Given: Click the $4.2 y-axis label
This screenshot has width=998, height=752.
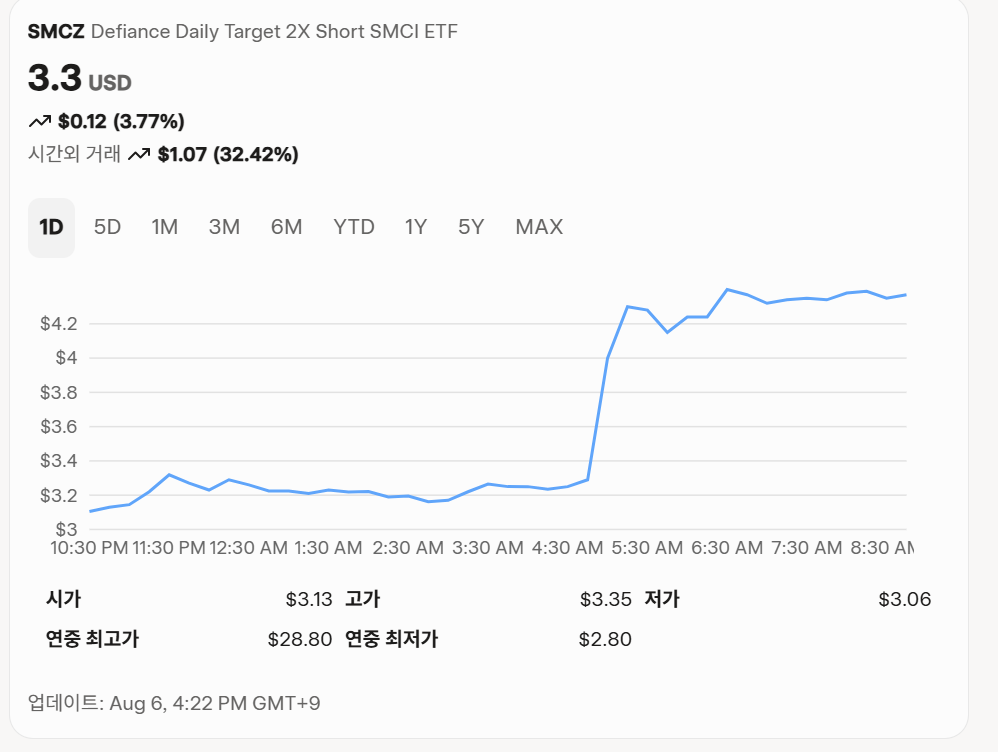Looking at the screenshot, I should (x=59, y=323).
